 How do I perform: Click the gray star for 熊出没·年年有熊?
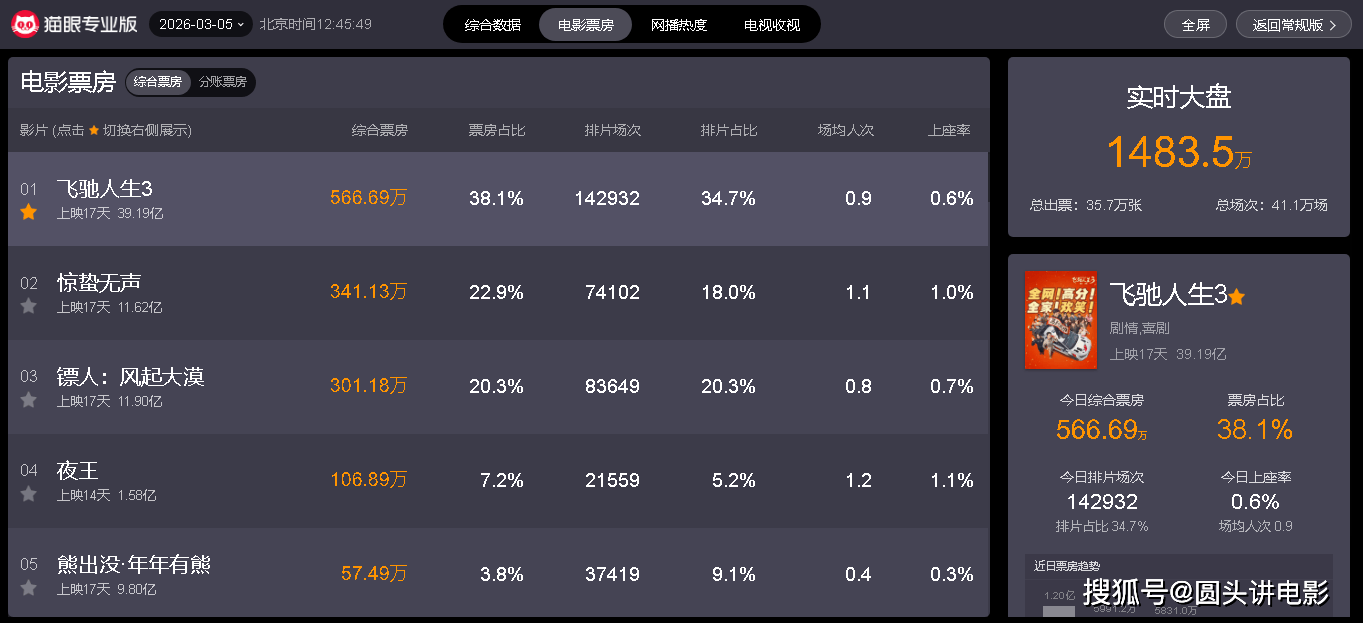(x=29, y=588)
